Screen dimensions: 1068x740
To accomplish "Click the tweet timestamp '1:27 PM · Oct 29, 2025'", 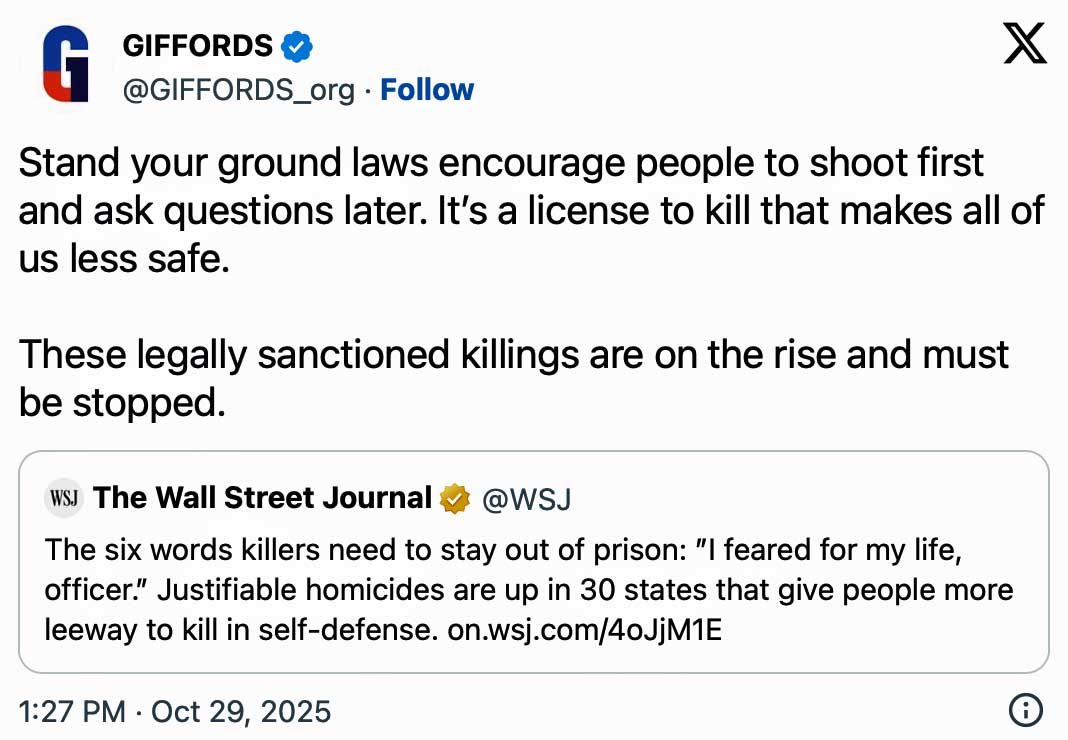I will click(x=174, y=711).
